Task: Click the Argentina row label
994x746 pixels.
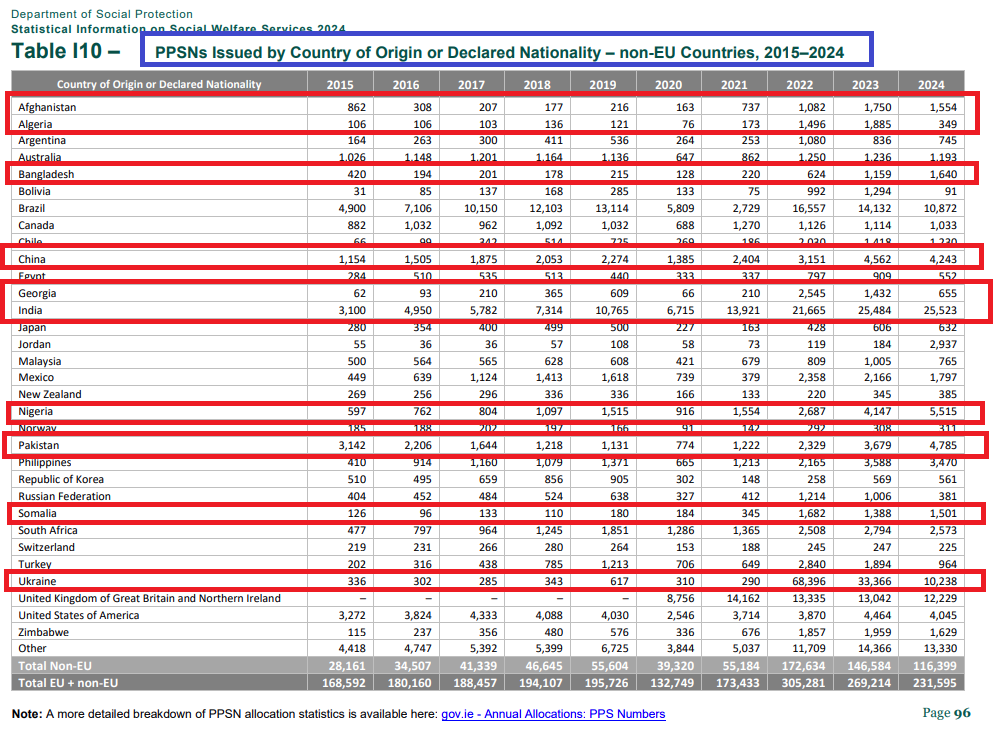Action: (x=42, y=140)
